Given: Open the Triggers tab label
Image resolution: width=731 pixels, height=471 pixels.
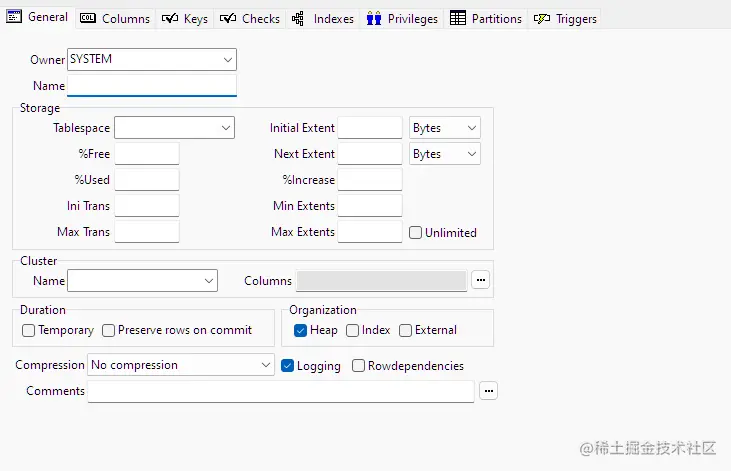Looking at the screenshot, I should coord(576,19).
